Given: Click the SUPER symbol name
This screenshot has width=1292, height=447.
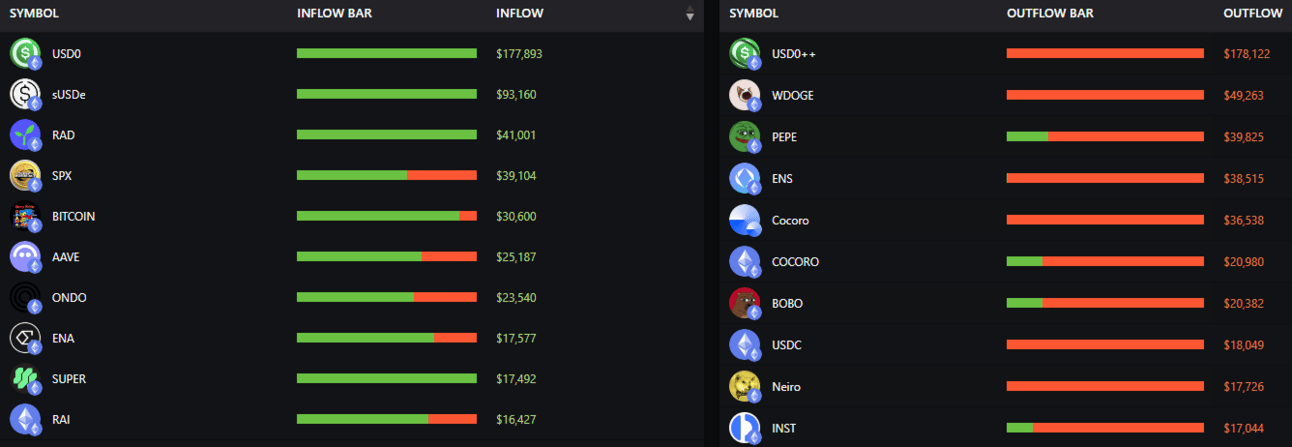Looking at the screenshot, I should [69, 379].
